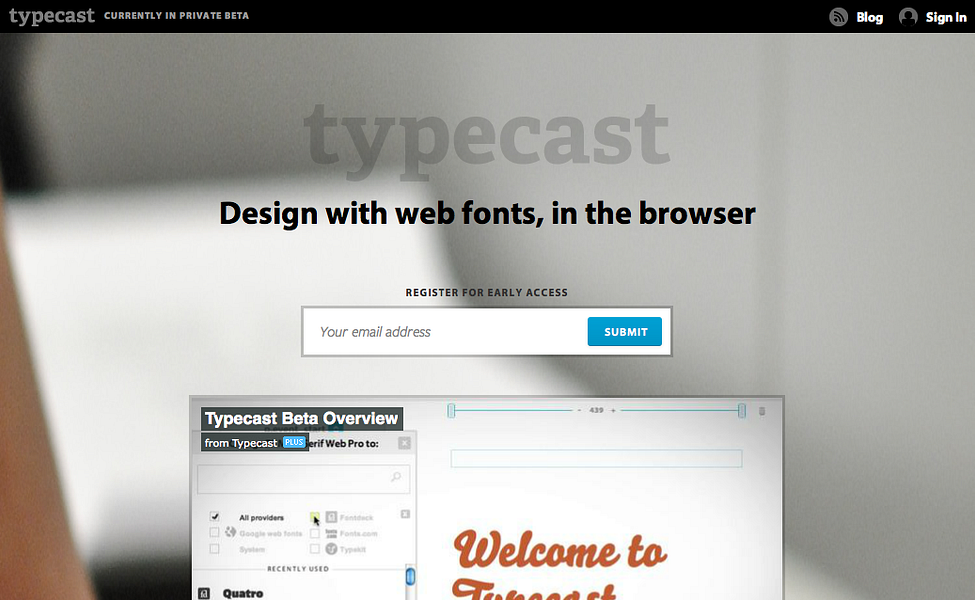
Task: Click the Quatro font foundry icon
Action: (x=204, y=594)
